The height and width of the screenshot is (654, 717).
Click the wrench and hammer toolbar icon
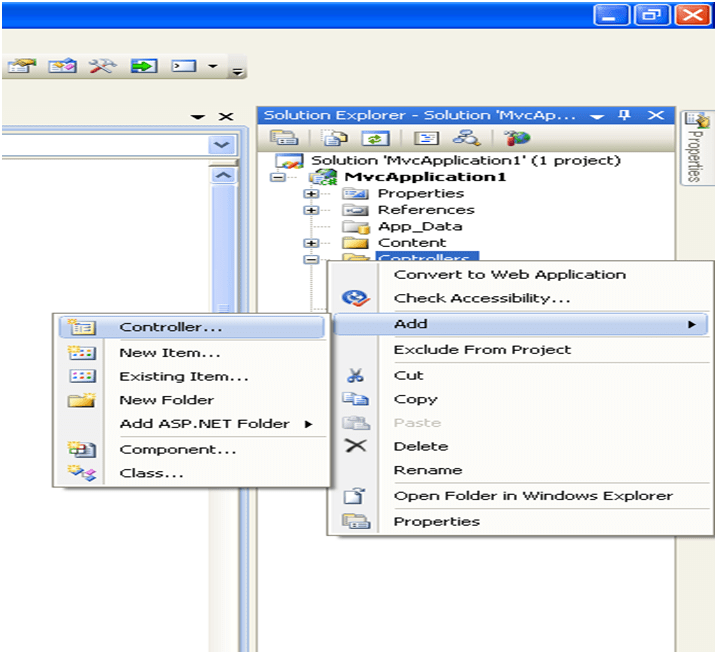[x=102, y=66]
